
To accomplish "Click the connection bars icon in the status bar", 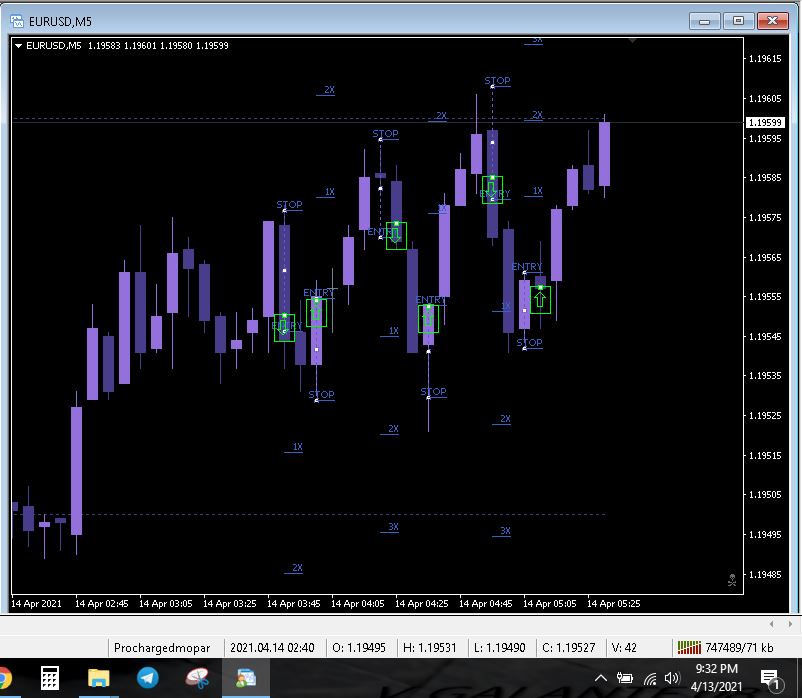I will click(689, 648).
